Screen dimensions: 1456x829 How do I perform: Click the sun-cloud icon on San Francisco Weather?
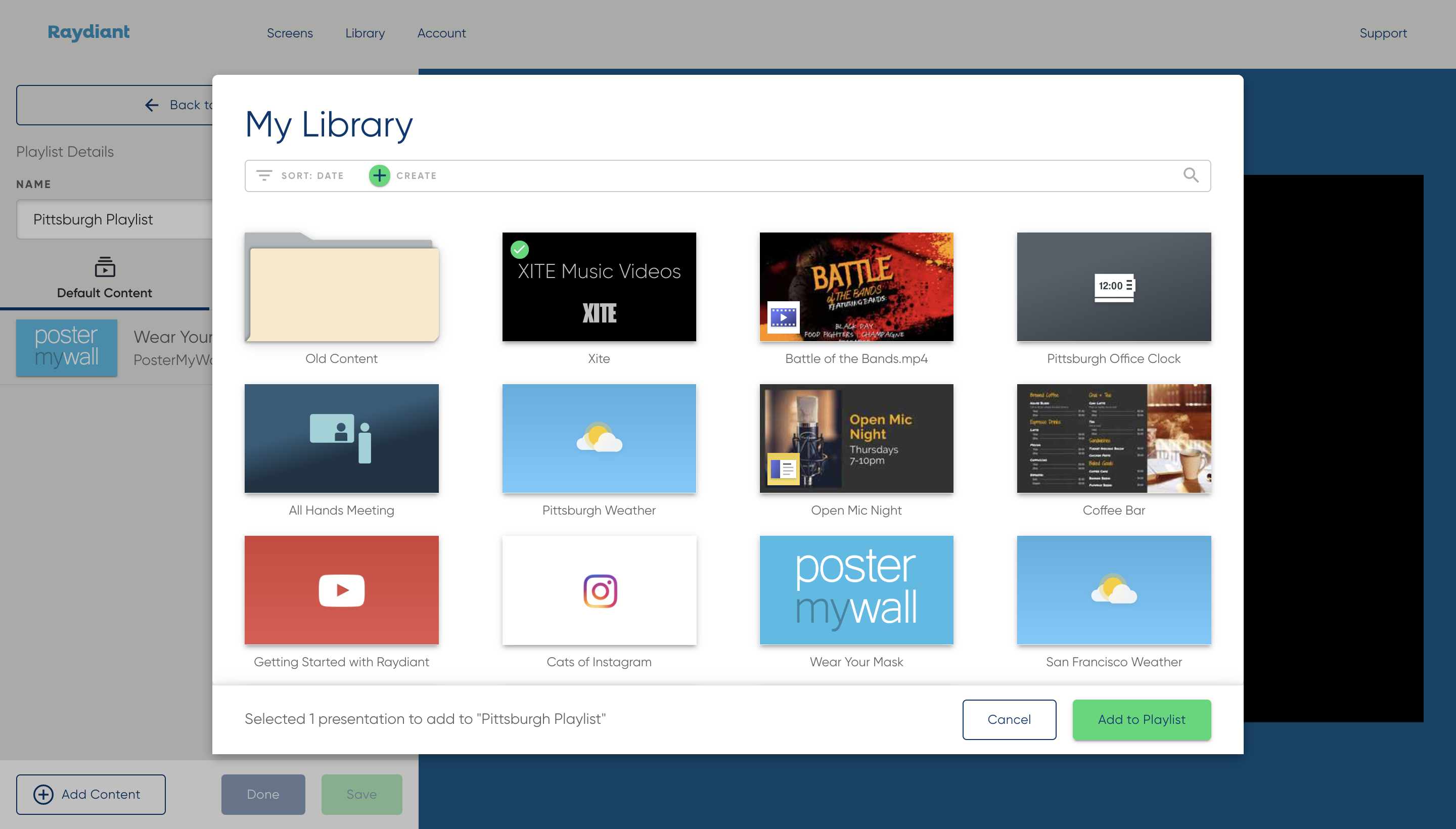1114,589
